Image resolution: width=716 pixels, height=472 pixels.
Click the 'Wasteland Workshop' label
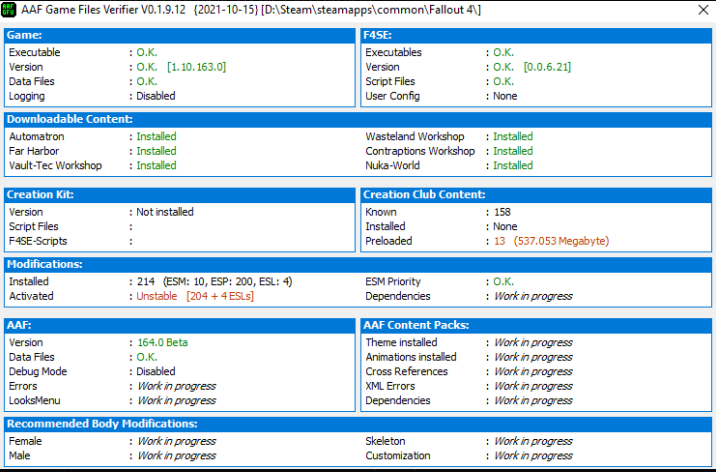415,136
